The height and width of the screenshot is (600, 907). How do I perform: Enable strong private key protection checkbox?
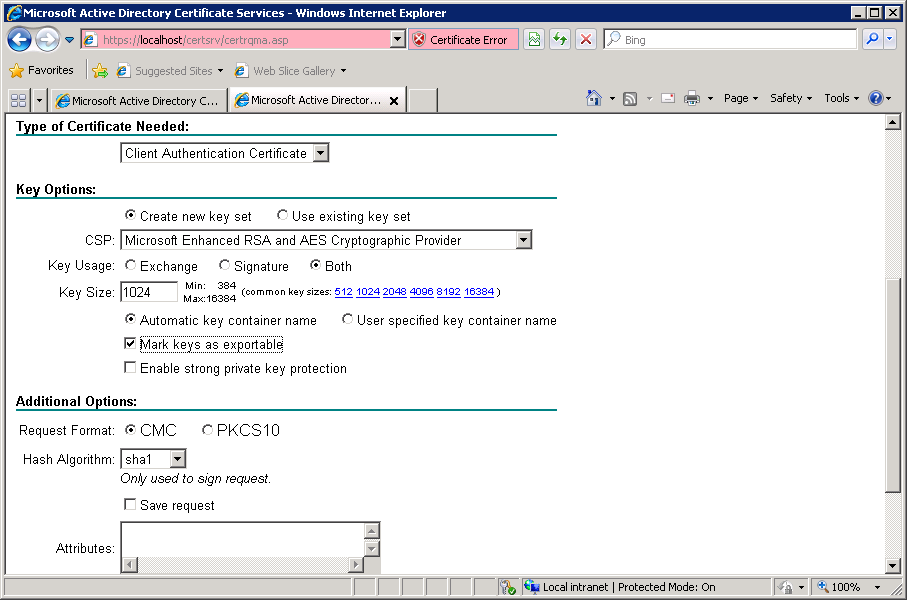click(130, 367)
